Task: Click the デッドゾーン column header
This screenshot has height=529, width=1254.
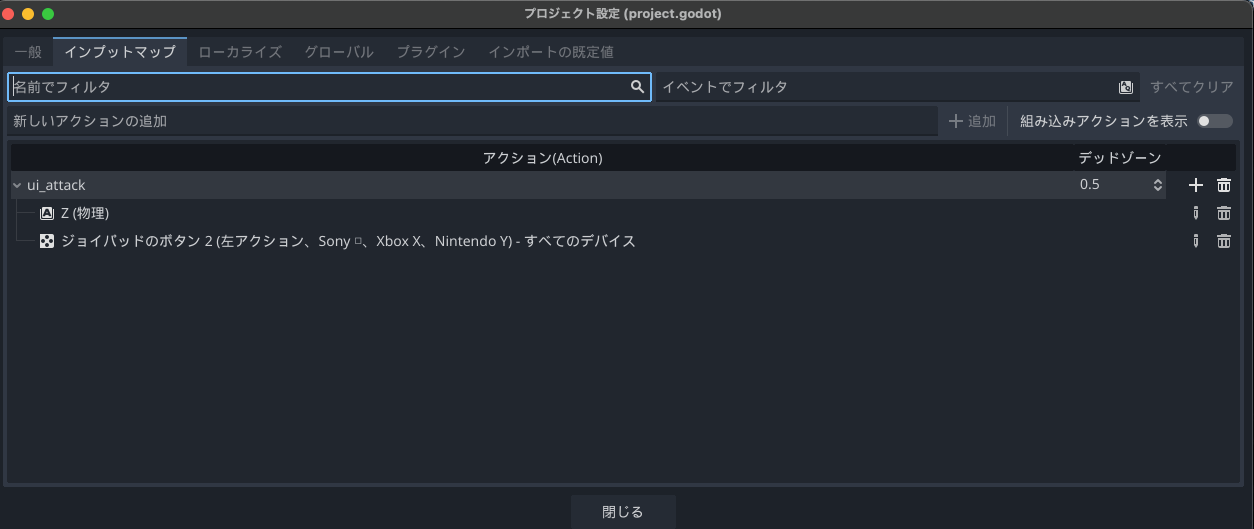Action: click(x=1120, y=158)
